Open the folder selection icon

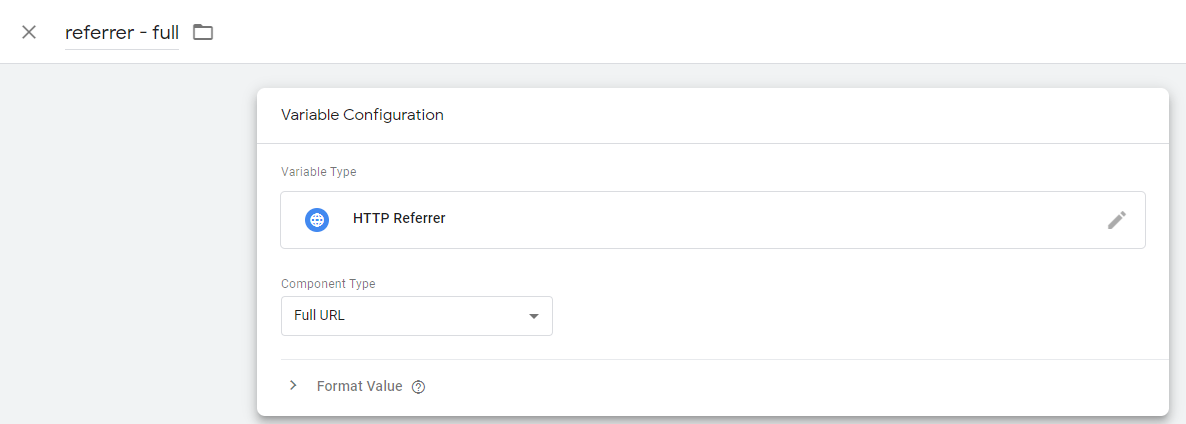(203, 32)
